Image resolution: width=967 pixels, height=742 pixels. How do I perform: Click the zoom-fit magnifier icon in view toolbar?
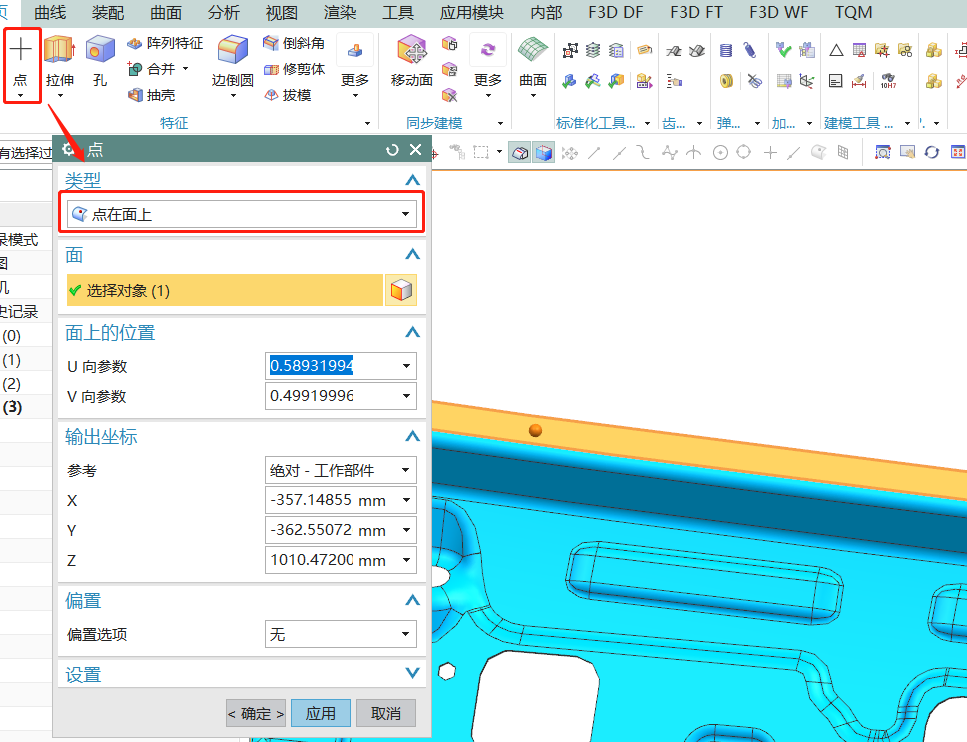[x=883, y=152]
